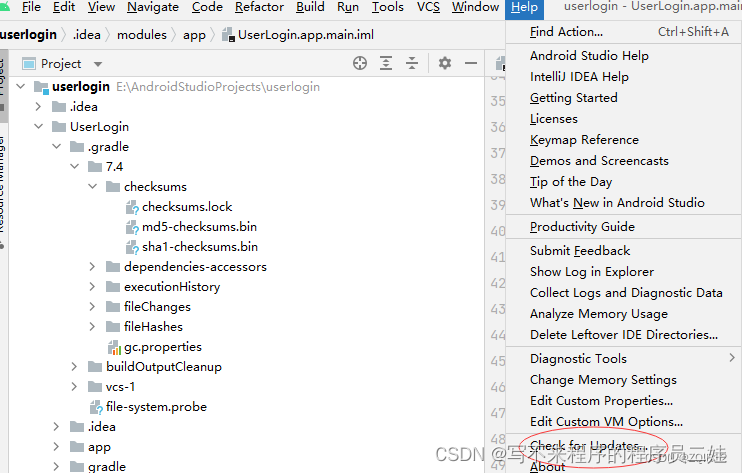Screen dimensions: 742x473
Task: Click the app breadcrumb
Action: [x=194, y=35]
